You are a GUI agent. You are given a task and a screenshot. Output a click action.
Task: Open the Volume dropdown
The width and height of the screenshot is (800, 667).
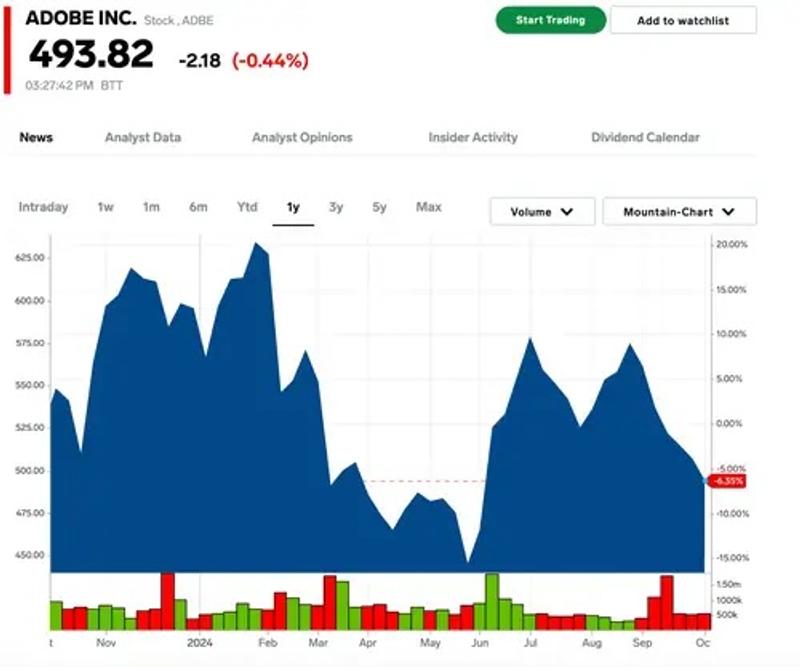tap(542, 212)
